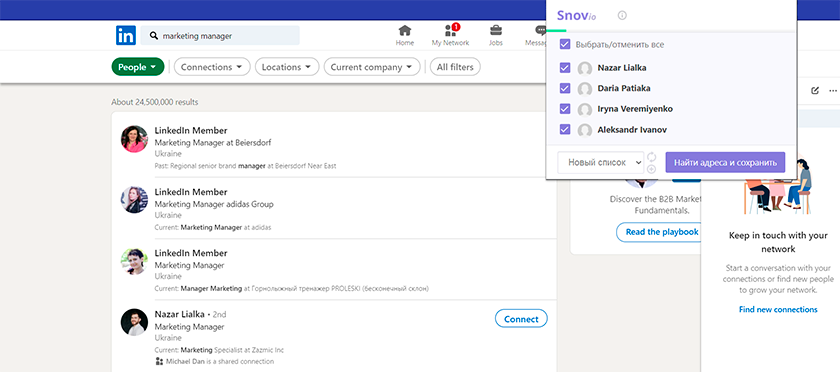840x372 pixels.
Task: Click Nazar Lialka avatar in Snov.io list
Action: click(x=584, y=69)
